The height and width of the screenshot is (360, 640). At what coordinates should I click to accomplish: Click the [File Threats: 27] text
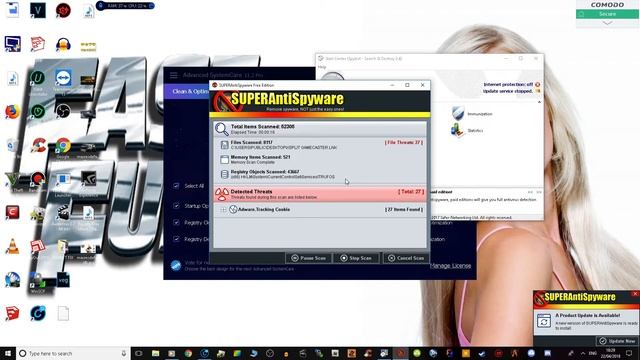tap(404, 142)
